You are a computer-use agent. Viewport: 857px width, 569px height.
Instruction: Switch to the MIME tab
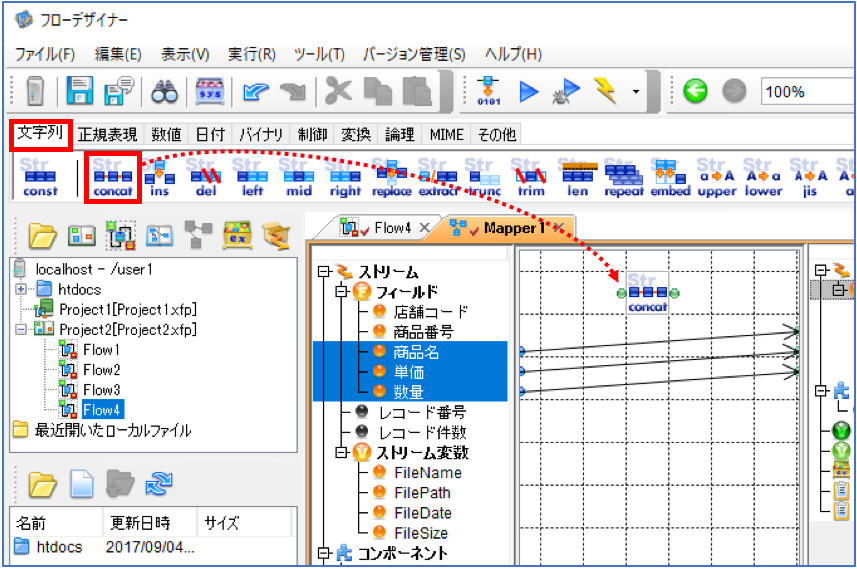pyautogui.click(x=446, y=134)
